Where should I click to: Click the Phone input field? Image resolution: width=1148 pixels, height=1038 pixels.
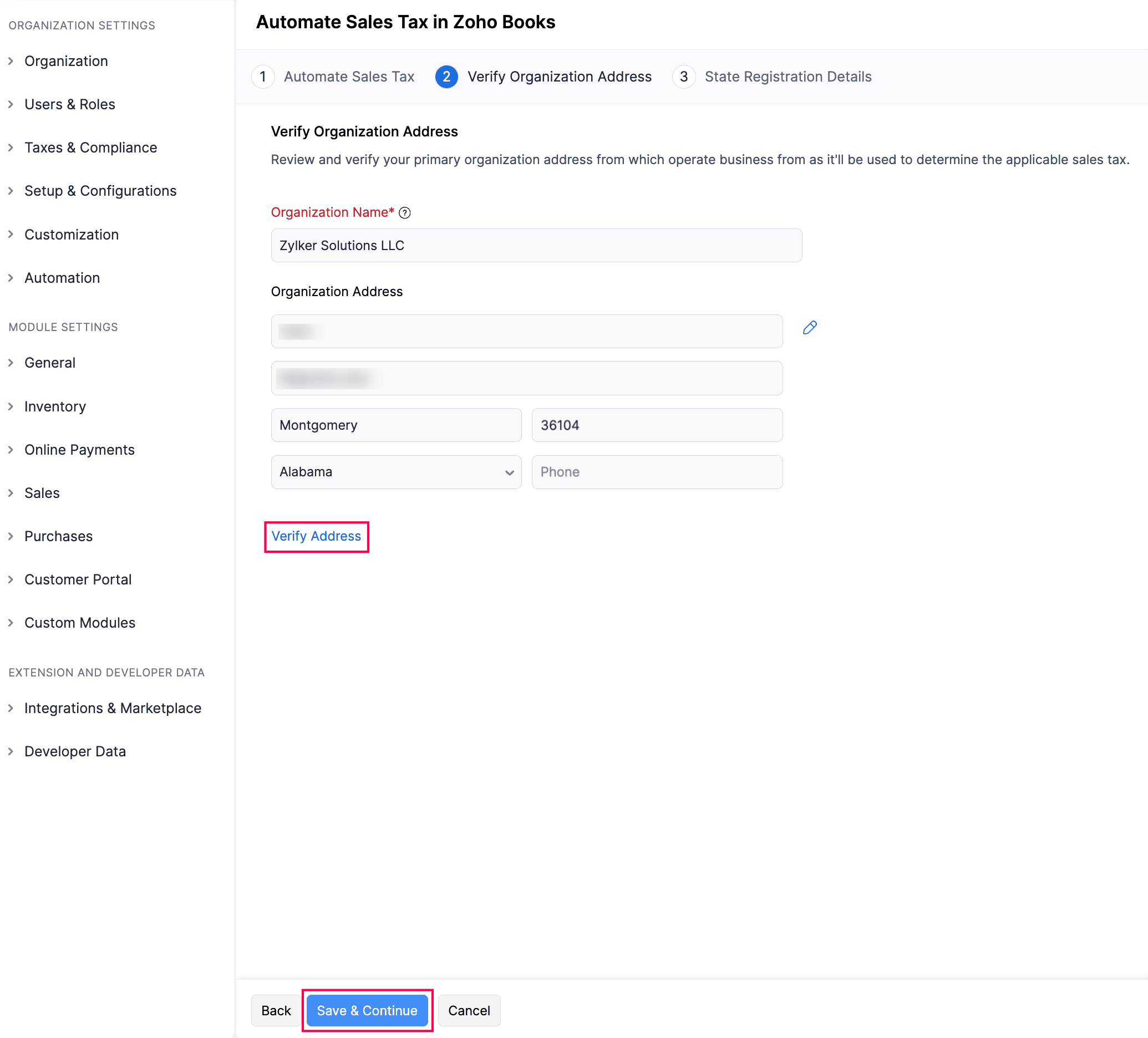click(x=657, y=472)
